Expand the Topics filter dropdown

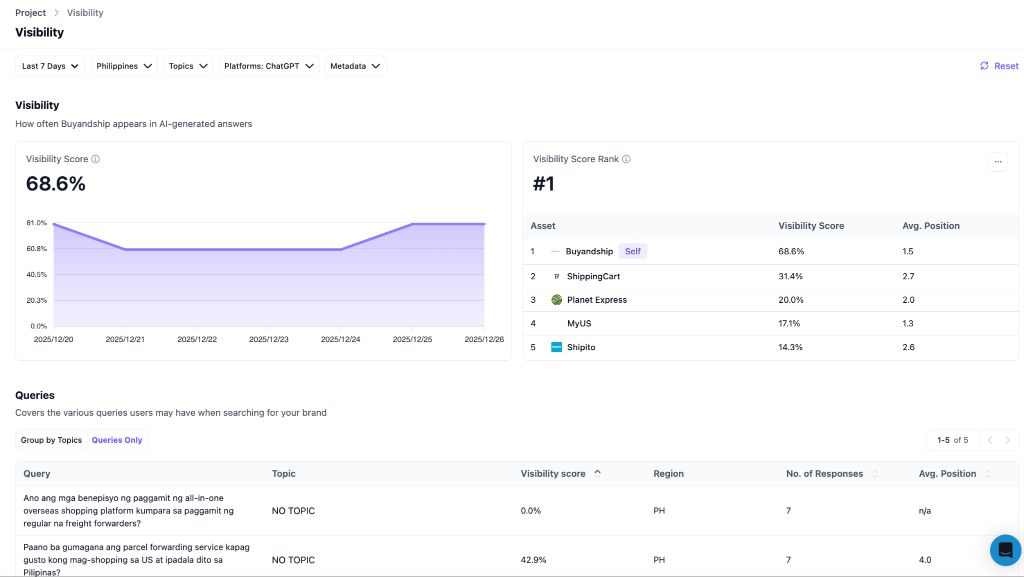click(x=188, y=66)
